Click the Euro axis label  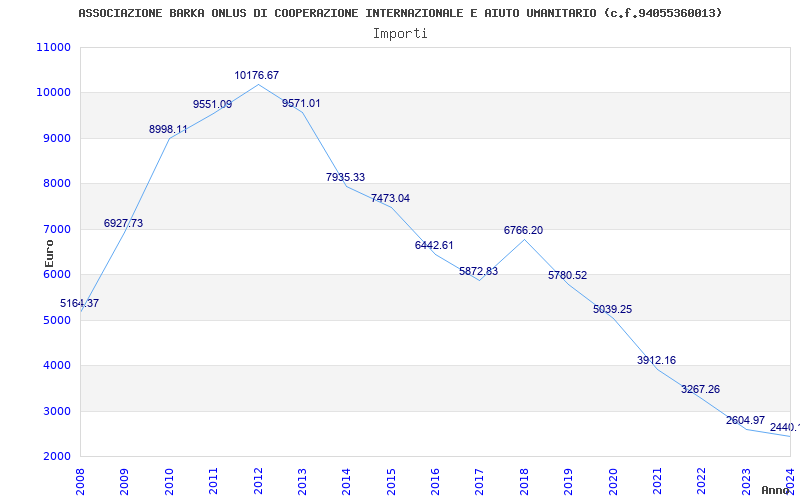(x=49, y=253)
